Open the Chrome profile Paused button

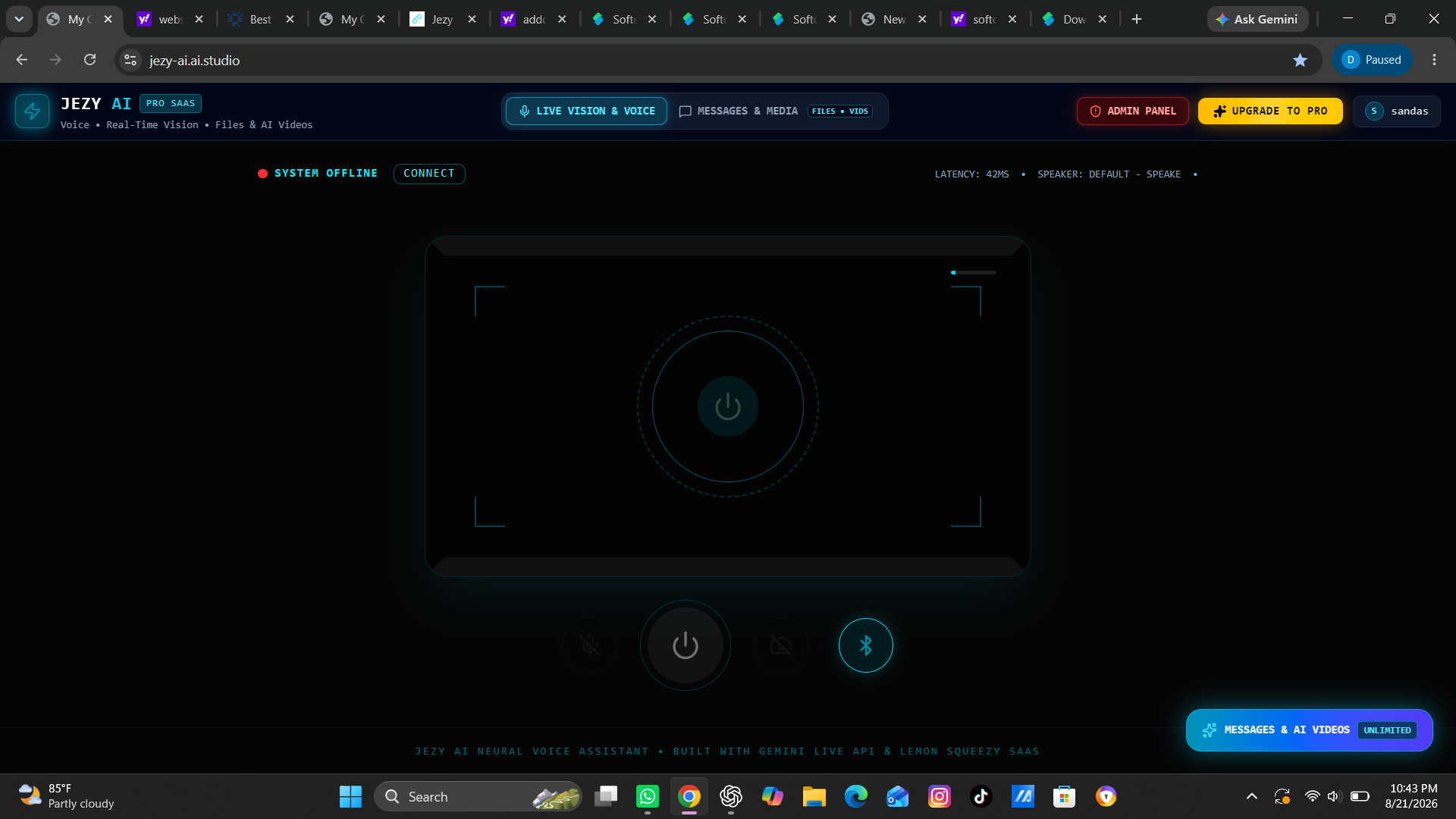pyautogui.click(x=1372, y=60)
